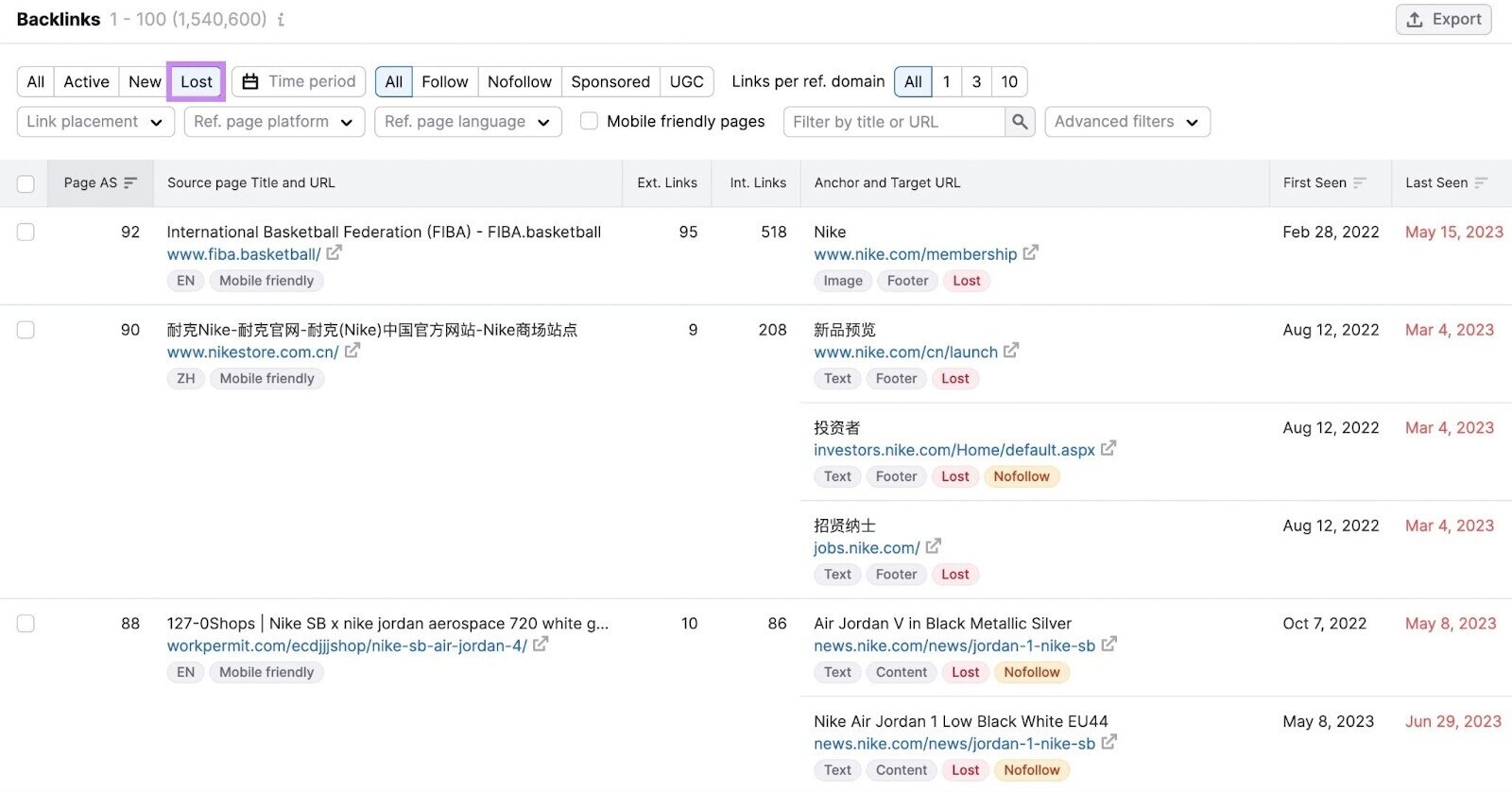Sort by Page AS column icon
Image resolution: width=1512 pixels, height=792 pixels.
pyautogui.click(x=130, y=183)
